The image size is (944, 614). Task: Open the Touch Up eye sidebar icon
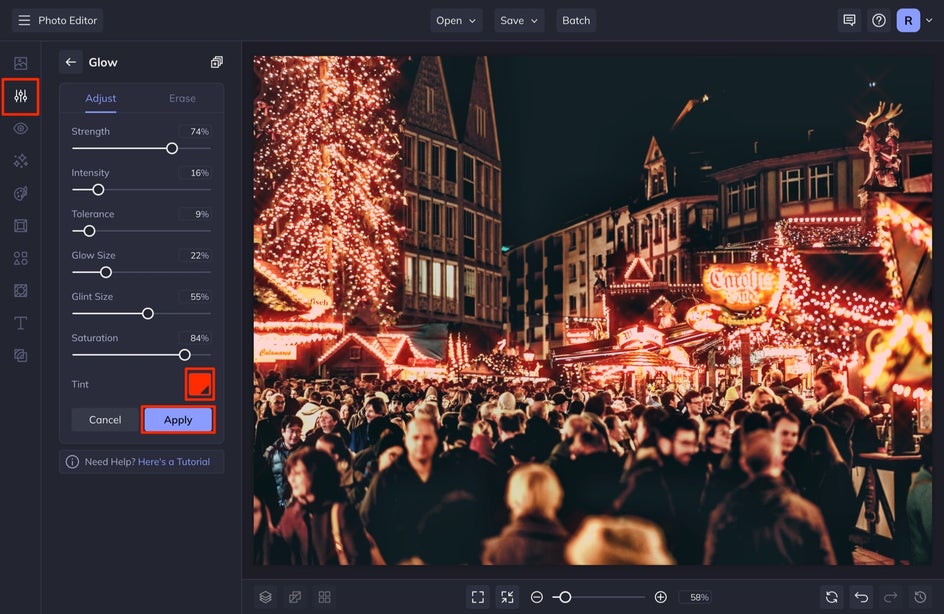pyautogui.click(x=20, y=128)
